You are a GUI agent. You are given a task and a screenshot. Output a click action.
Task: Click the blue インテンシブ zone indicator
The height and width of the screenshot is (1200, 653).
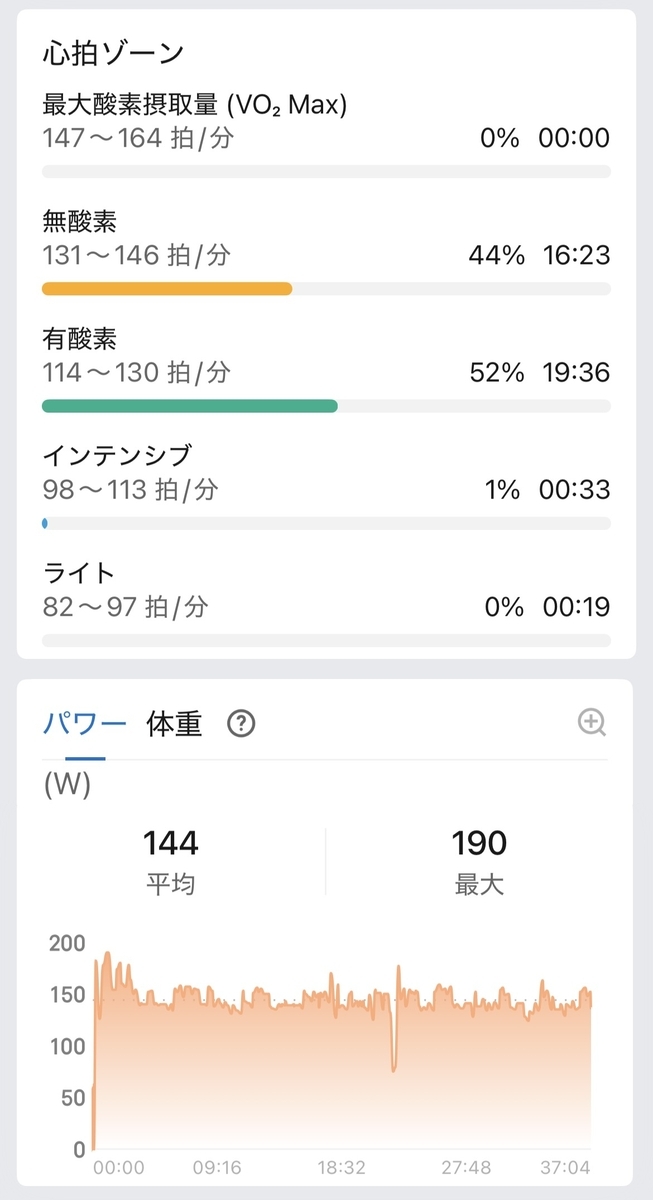45,523
